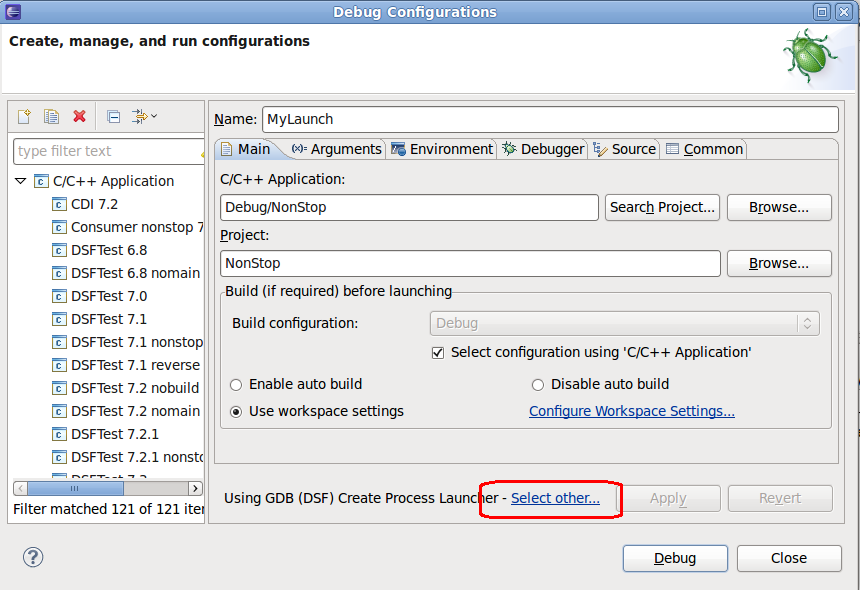Click Select other launcher link
Screen dimensions: 860x590
click(x=555, y=498)
